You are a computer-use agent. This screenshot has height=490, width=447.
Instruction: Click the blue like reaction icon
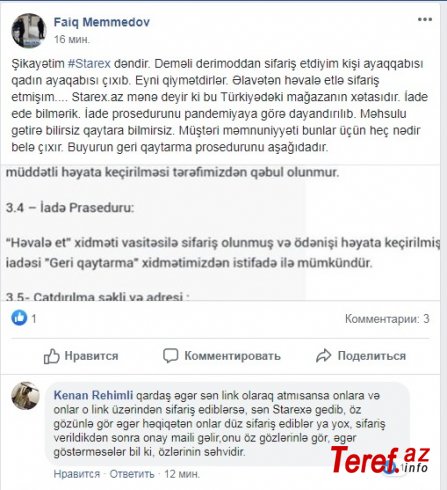(x=19, y=318)
